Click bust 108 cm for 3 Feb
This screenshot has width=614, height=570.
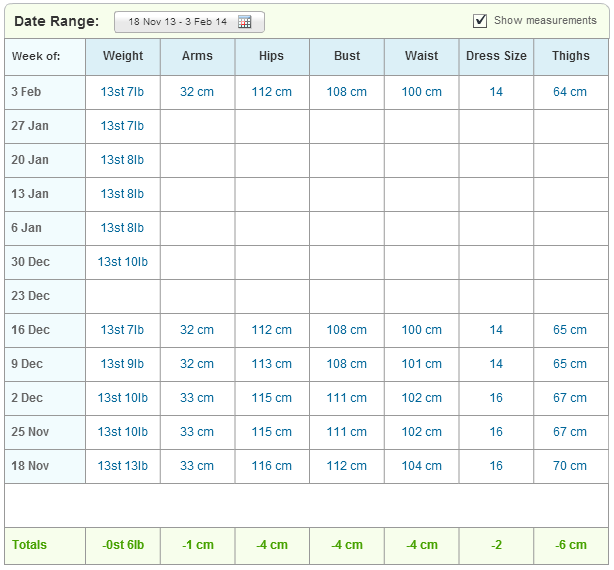[347, 92]
